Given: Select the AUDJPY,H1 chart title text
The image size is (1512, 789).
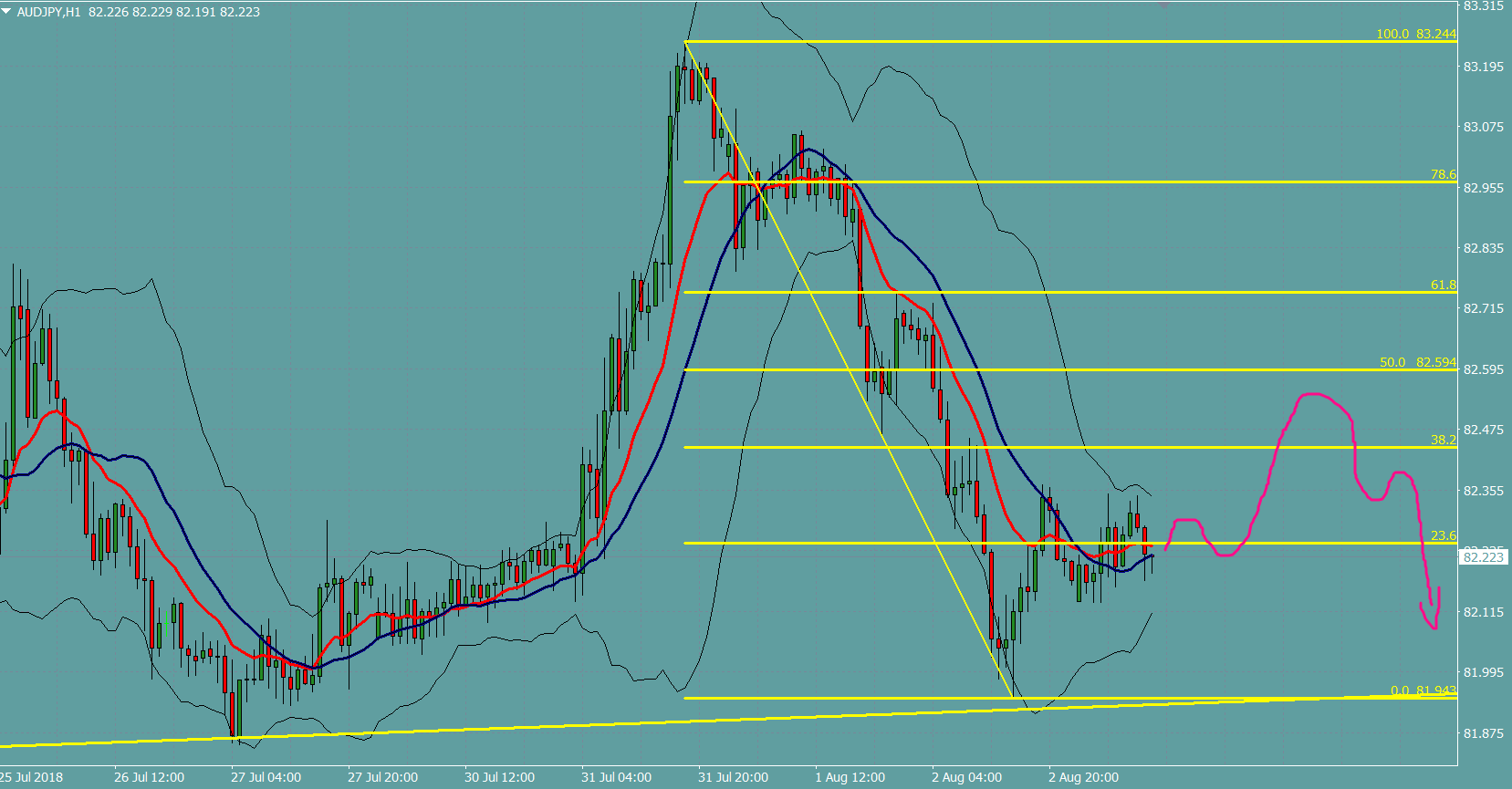Looking at the screenshot, I should (48, 12).
